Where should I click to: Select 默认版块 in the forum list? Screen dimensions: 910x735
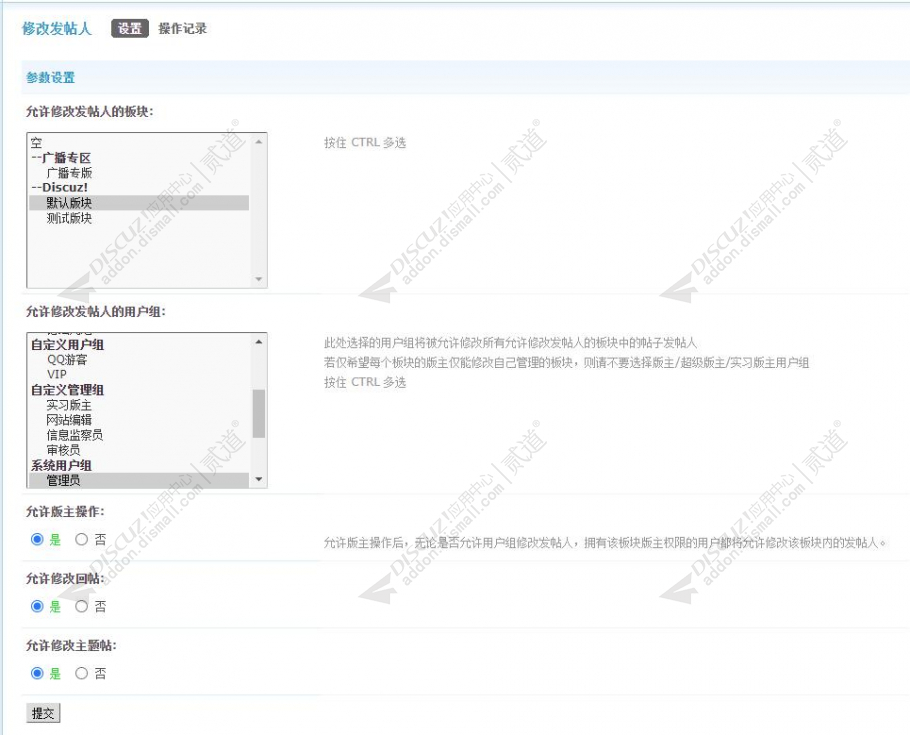[x=139, y=203]
